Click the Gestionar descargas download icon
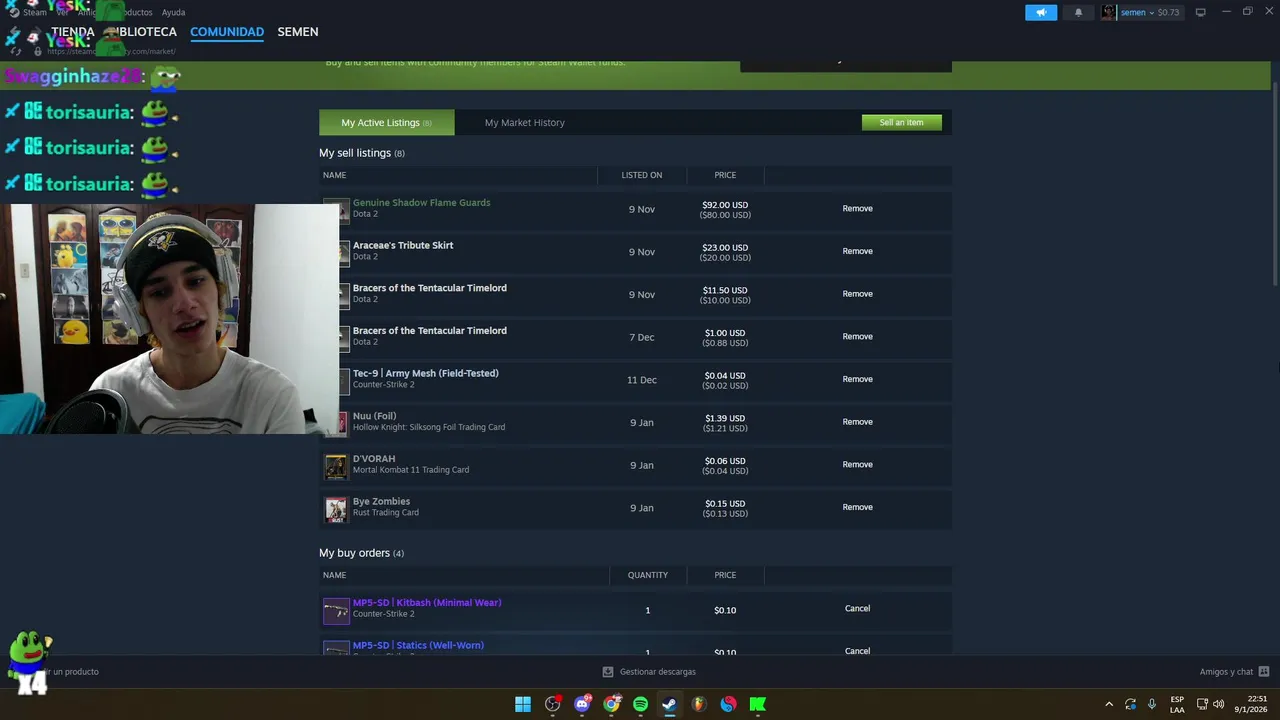This screenshot has height=720, width=1280. coord(607,672)
